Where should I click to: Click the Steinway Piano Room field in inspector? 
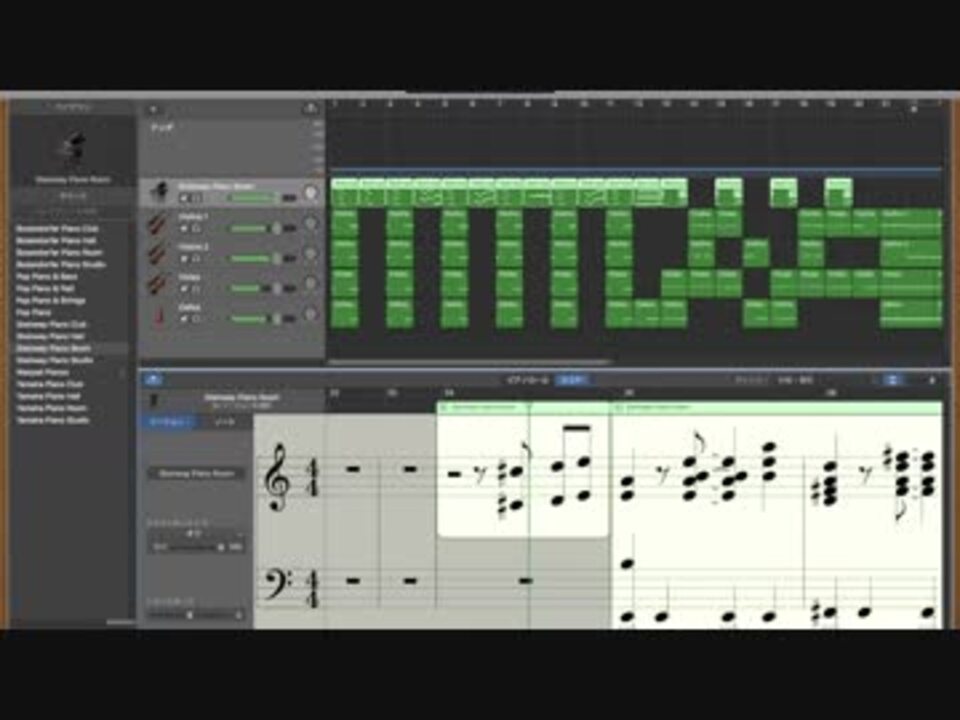pos(197,474)
